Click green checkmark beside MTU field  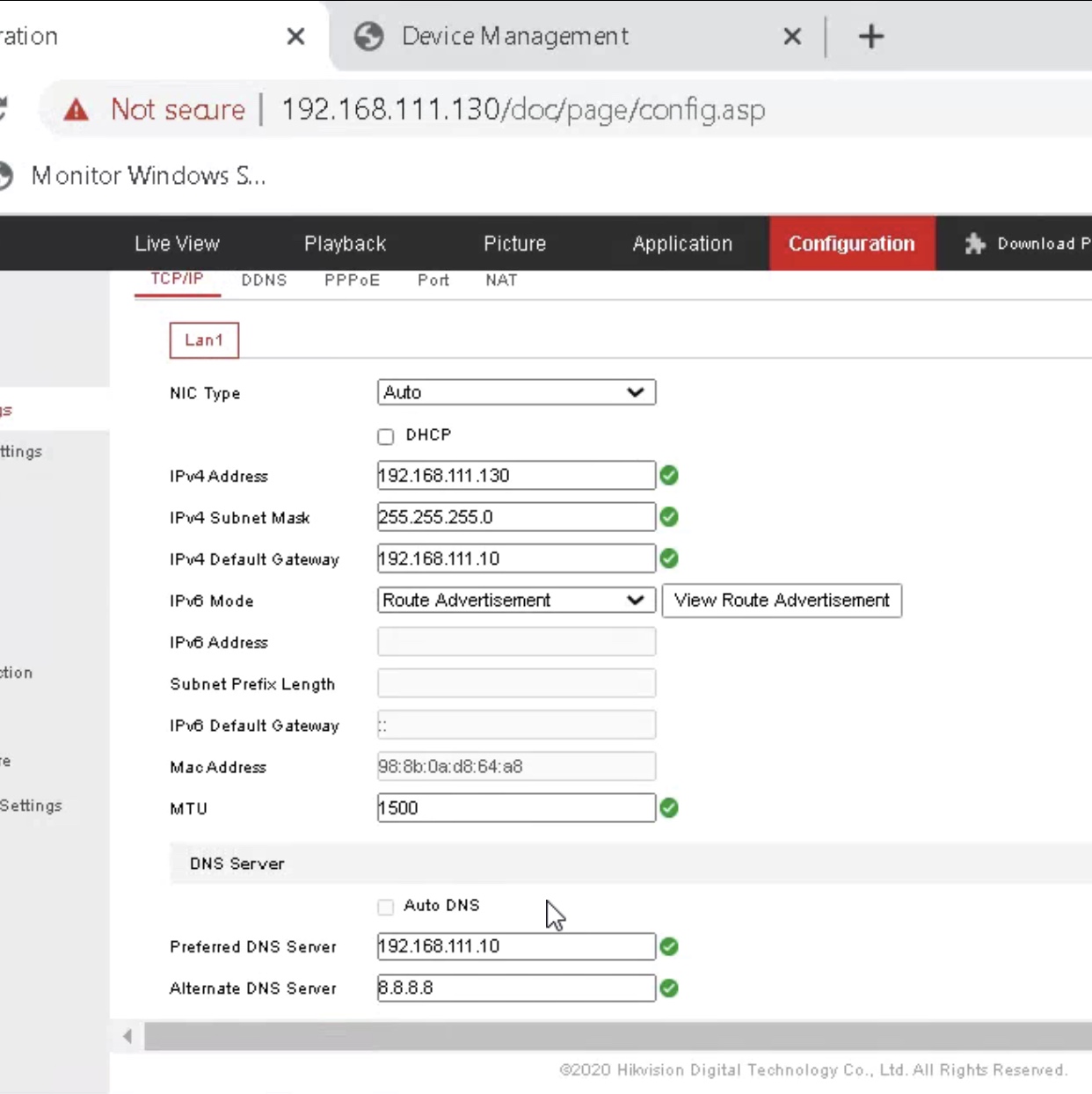669,808
